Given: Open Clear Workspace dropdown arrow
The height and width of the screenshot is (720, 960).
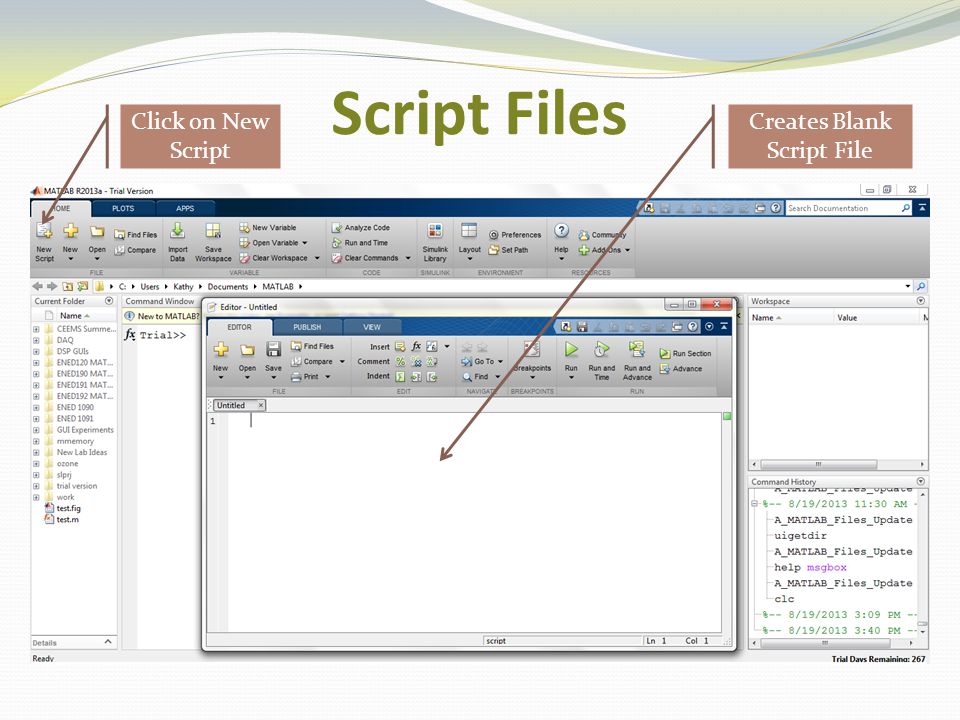Looking at the screenshot, I should [317, 258].
